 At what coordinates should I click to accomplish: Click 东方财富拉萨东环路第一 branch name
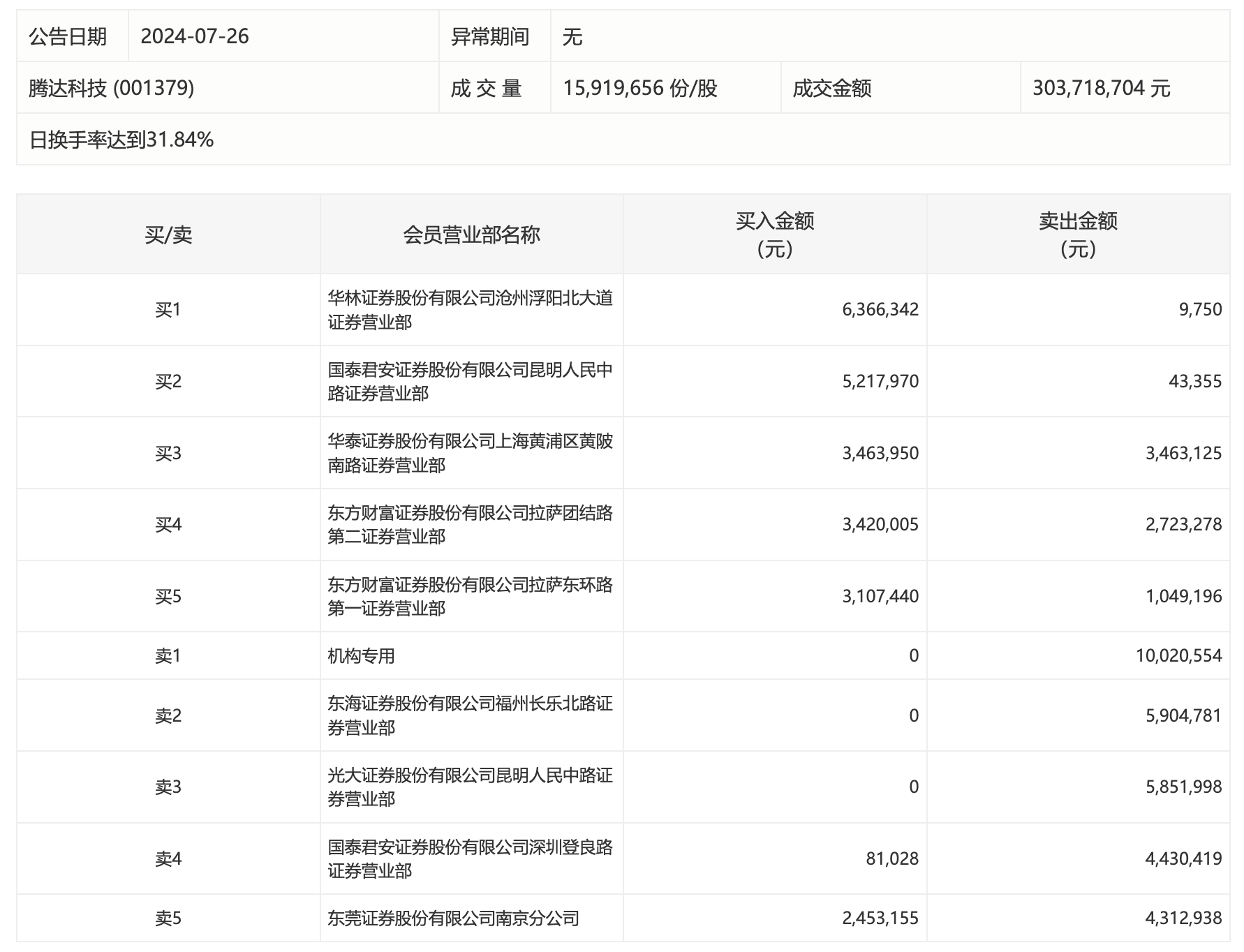[471, 596]
